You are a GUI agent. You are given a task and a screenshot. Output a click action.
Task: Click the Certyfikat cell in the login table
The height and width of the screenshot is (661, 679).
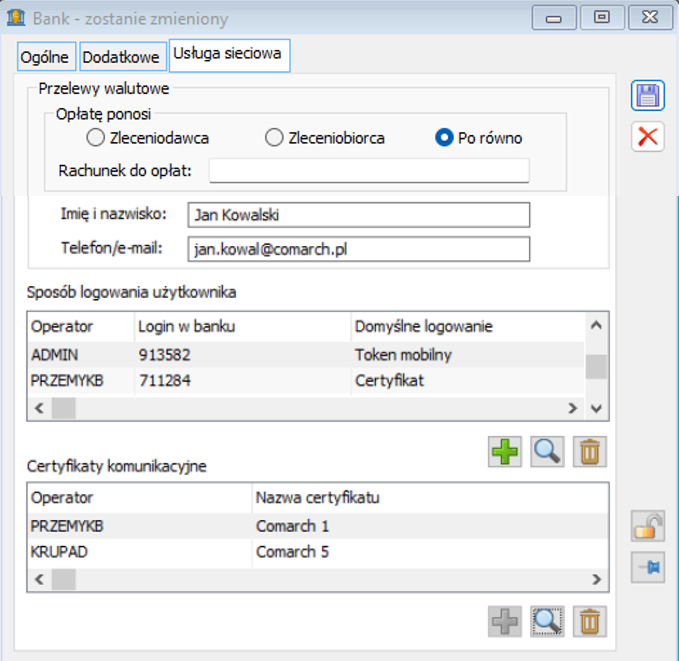pyautogui.click(x=389, y=381)
